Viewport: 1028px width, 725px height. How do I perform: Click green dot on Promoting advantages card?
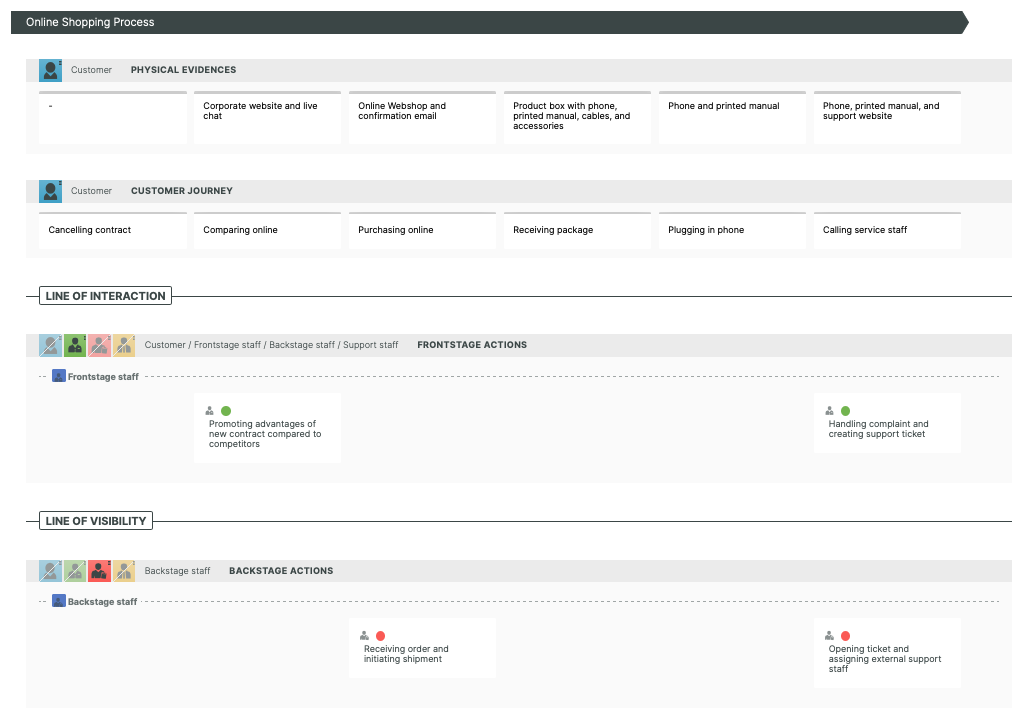click(x=226, y=411)
